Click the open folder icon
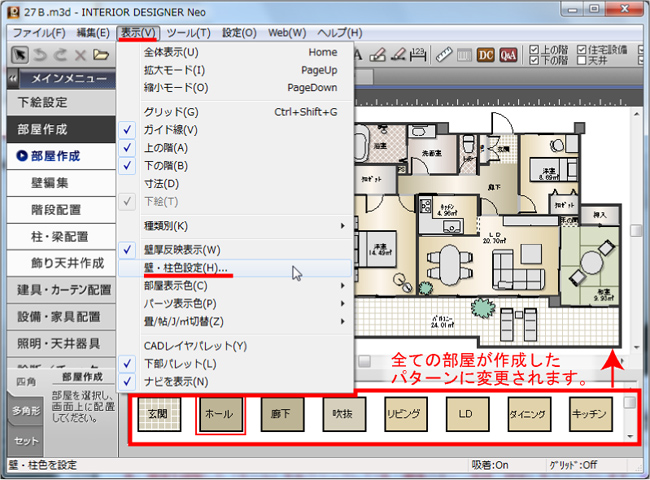Viewport: 650px width, 480px height. pos(101,55)
